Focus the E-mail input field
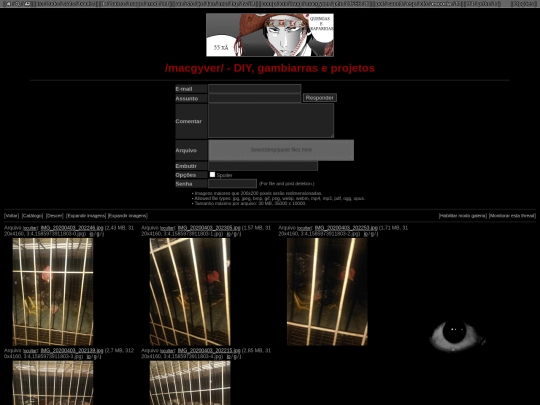This screenshot has width=540, height=405. pos(255,89)
